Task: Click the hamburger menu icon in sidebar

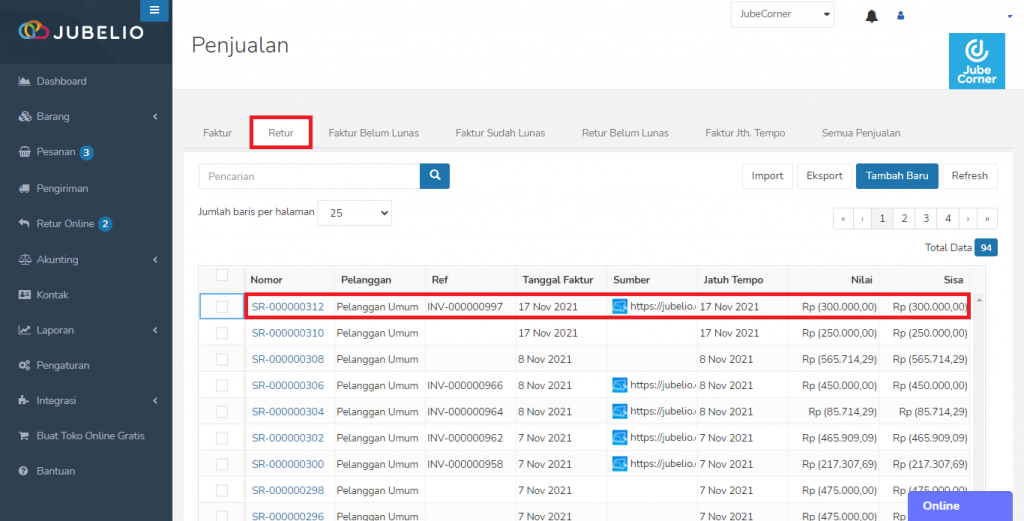Action: tap(154, 10)
